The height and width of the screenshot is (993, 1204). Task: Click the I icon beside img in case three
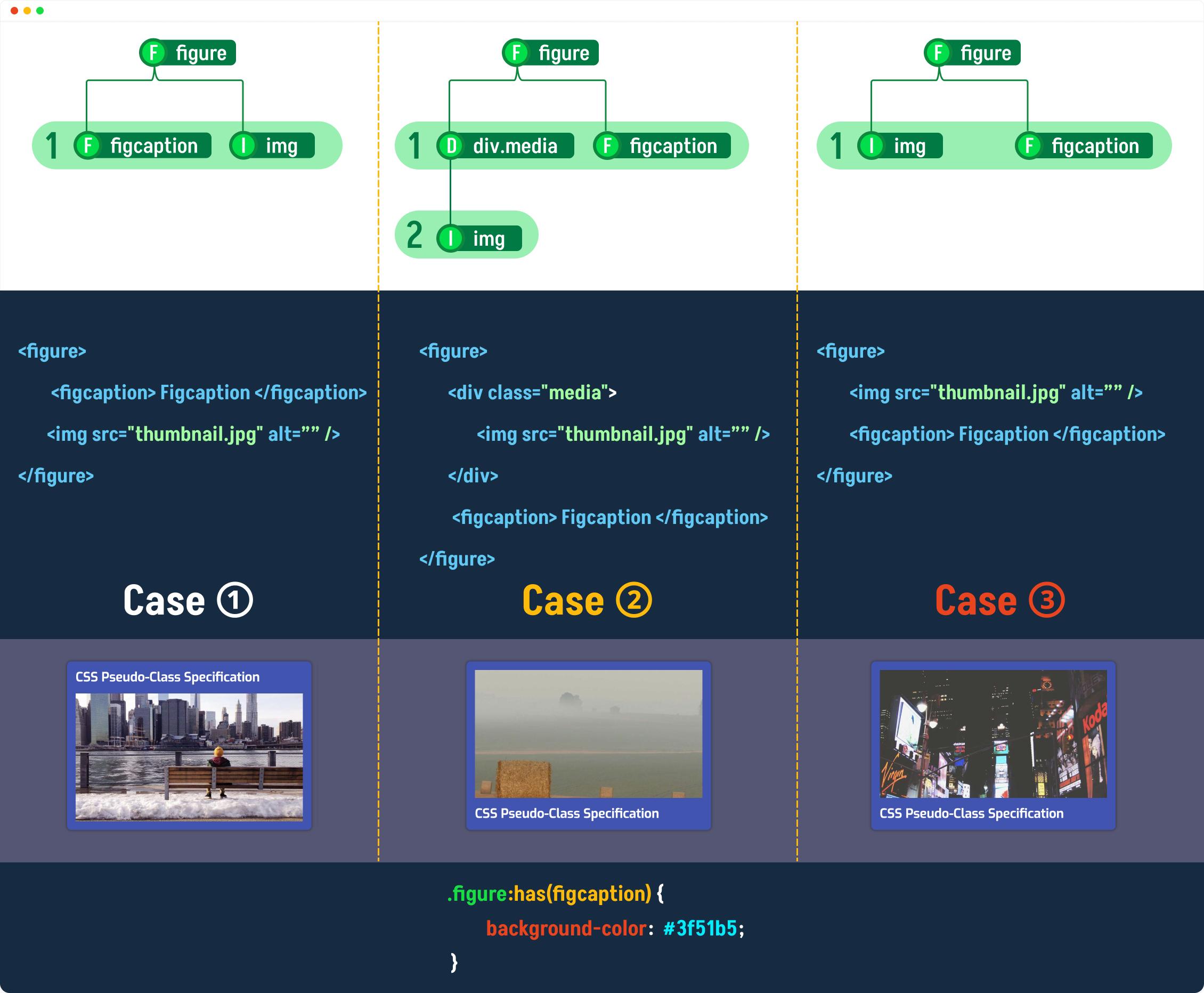click(x=871, y=146)
